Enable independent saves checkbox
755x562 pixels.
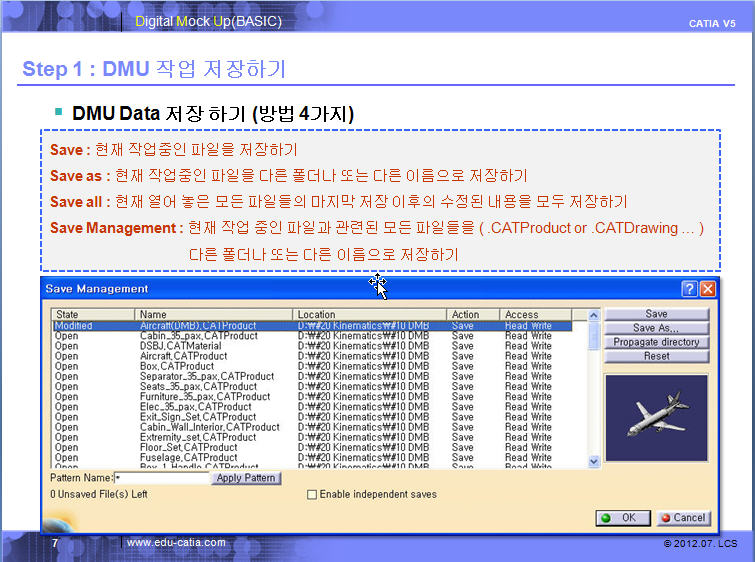pos(312,494)
